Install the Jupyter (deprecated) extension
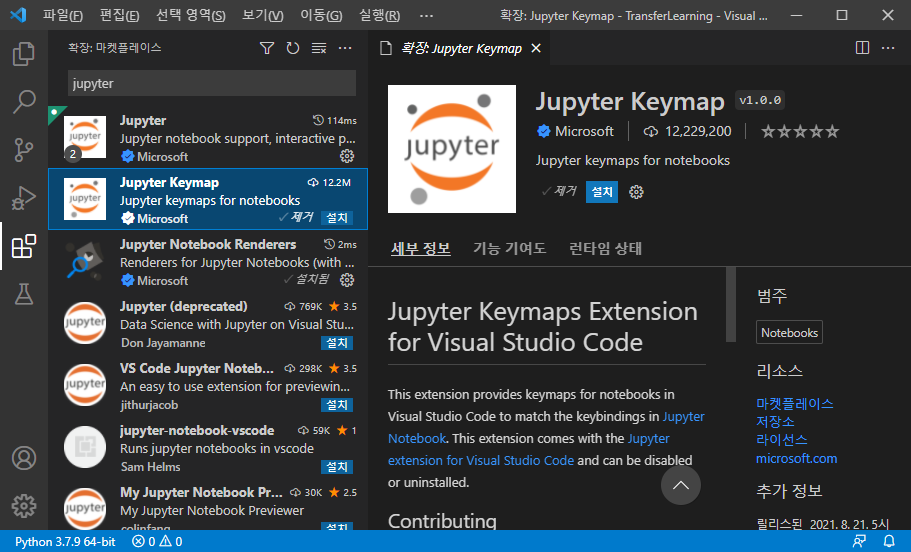Image resolution: width=911 pixels, height=552 pixels. [x=337, y=343]
